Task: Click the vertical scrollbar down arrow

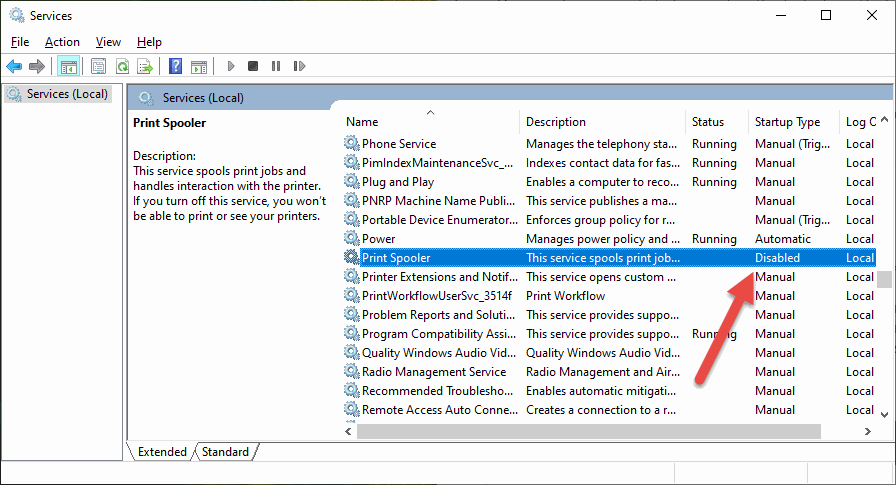Action: 885,415
